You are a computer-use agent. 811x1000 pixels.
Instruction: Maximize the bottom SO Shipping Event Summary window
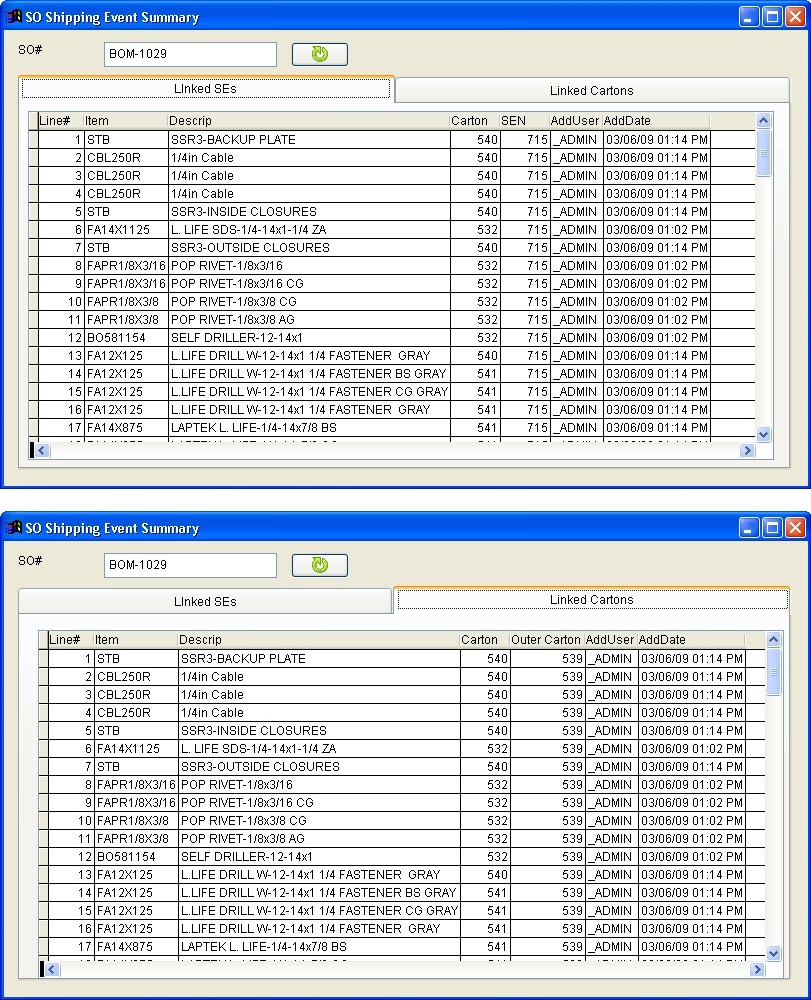tap(772, 528)
